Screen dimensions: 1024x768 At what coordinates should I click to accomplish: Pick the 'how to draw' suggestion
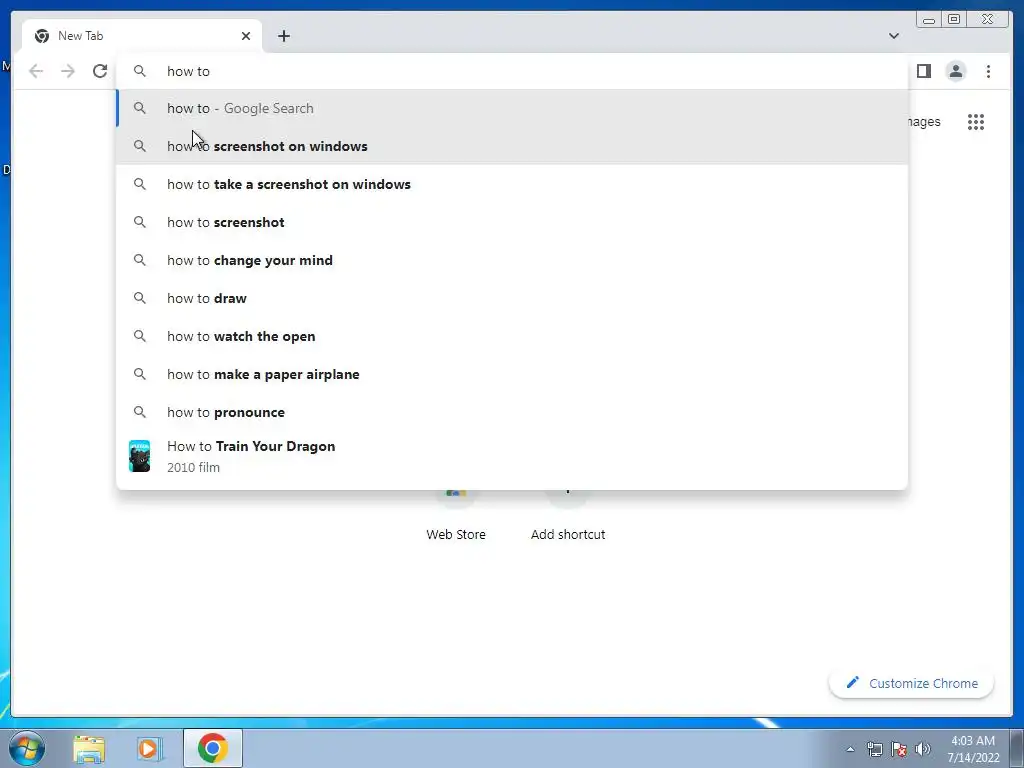click(512, 298)
